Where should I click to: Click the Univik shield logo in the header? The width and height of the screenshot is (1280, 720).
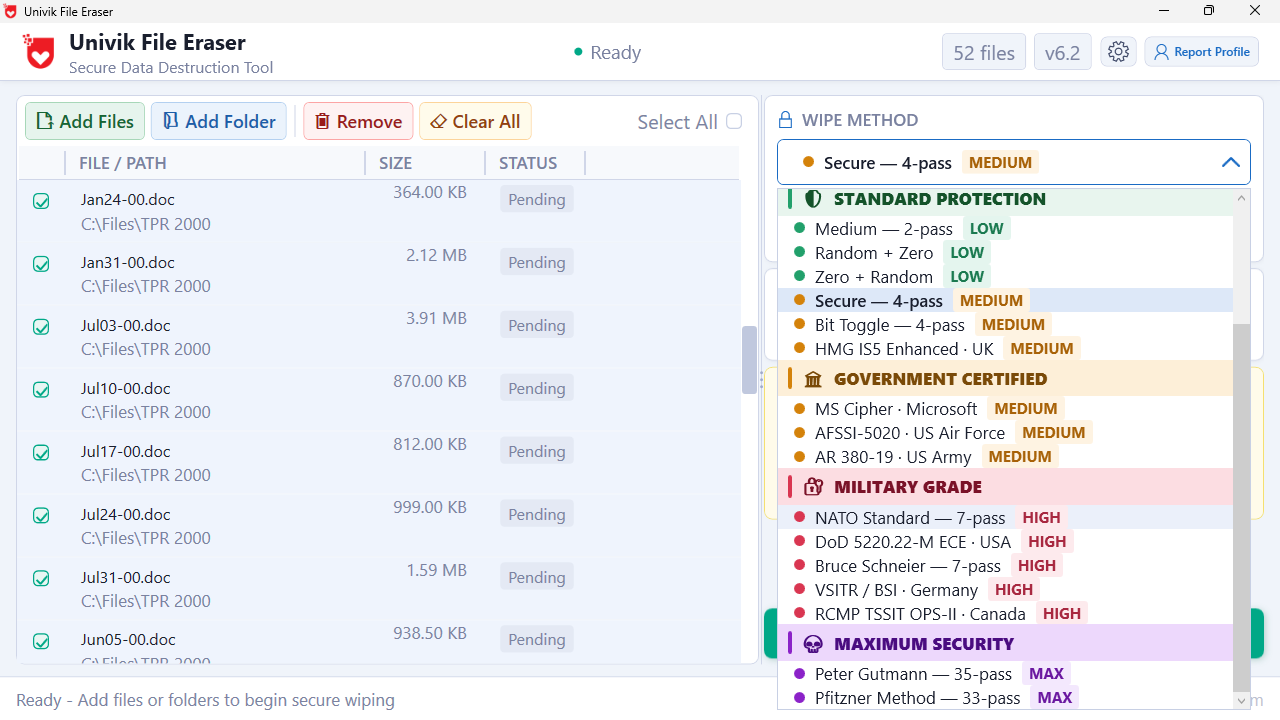38,52
